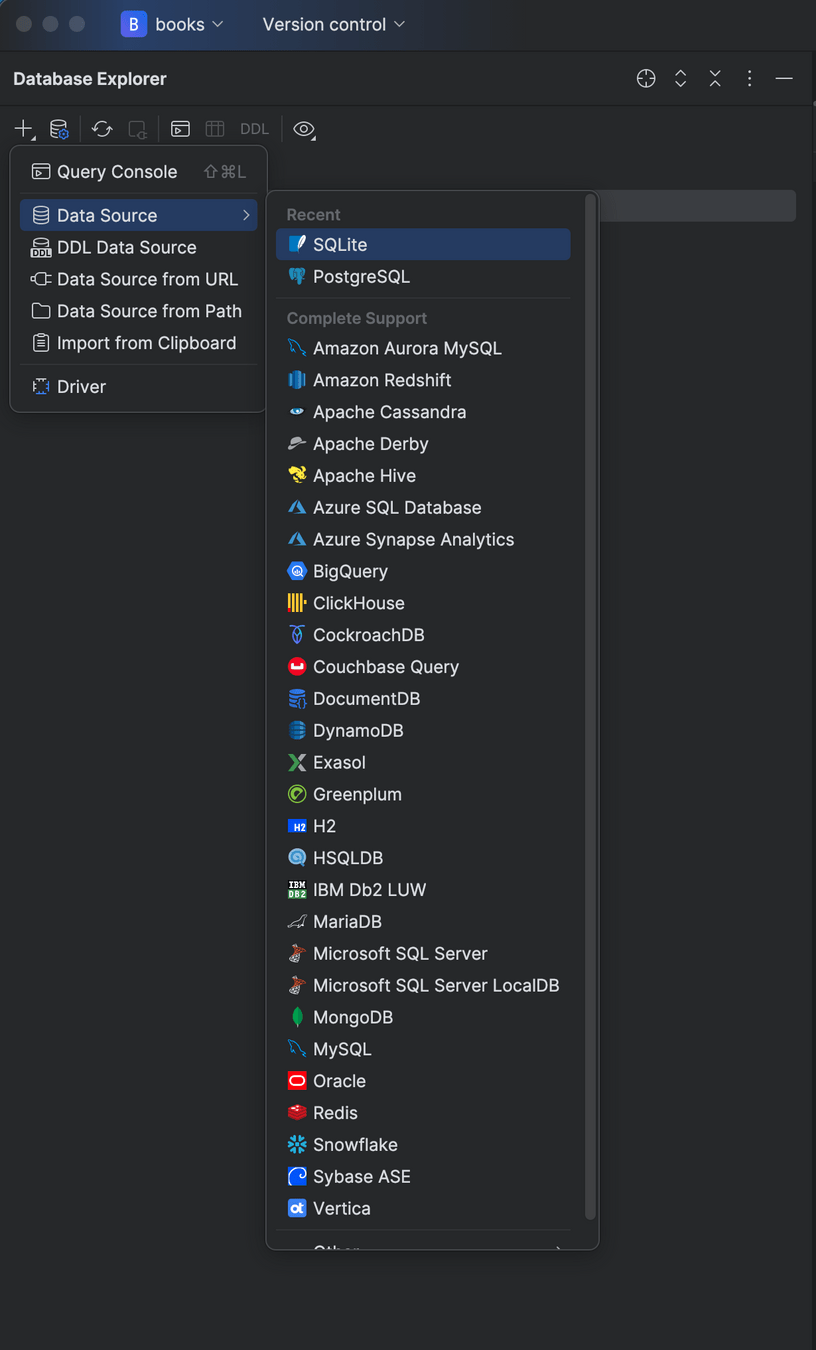Open Jump to Query Console icon
Screen dimensions: 816x1350
[x=180, y=129]
